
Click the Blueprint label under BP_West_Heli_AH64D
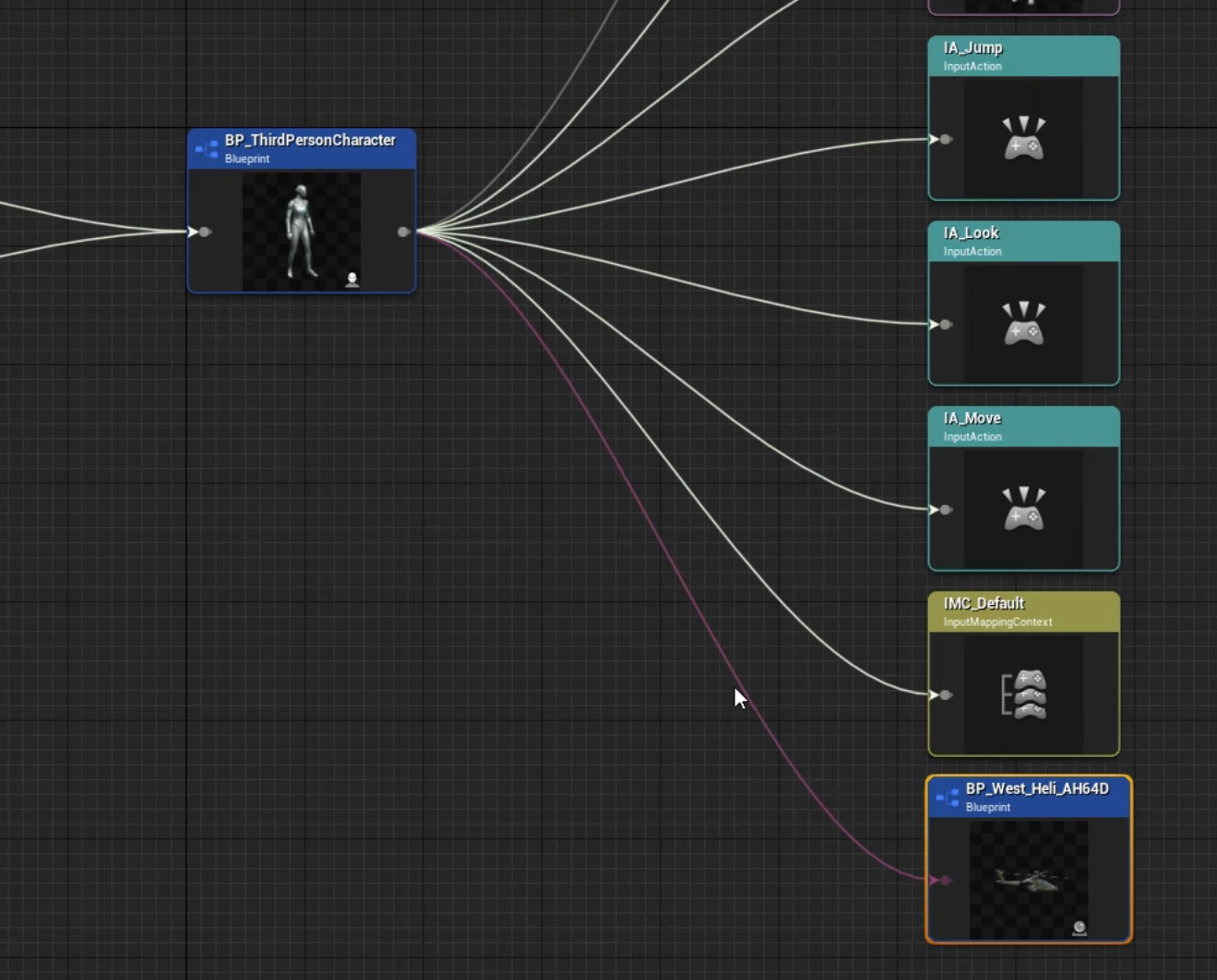click(987, 807)
